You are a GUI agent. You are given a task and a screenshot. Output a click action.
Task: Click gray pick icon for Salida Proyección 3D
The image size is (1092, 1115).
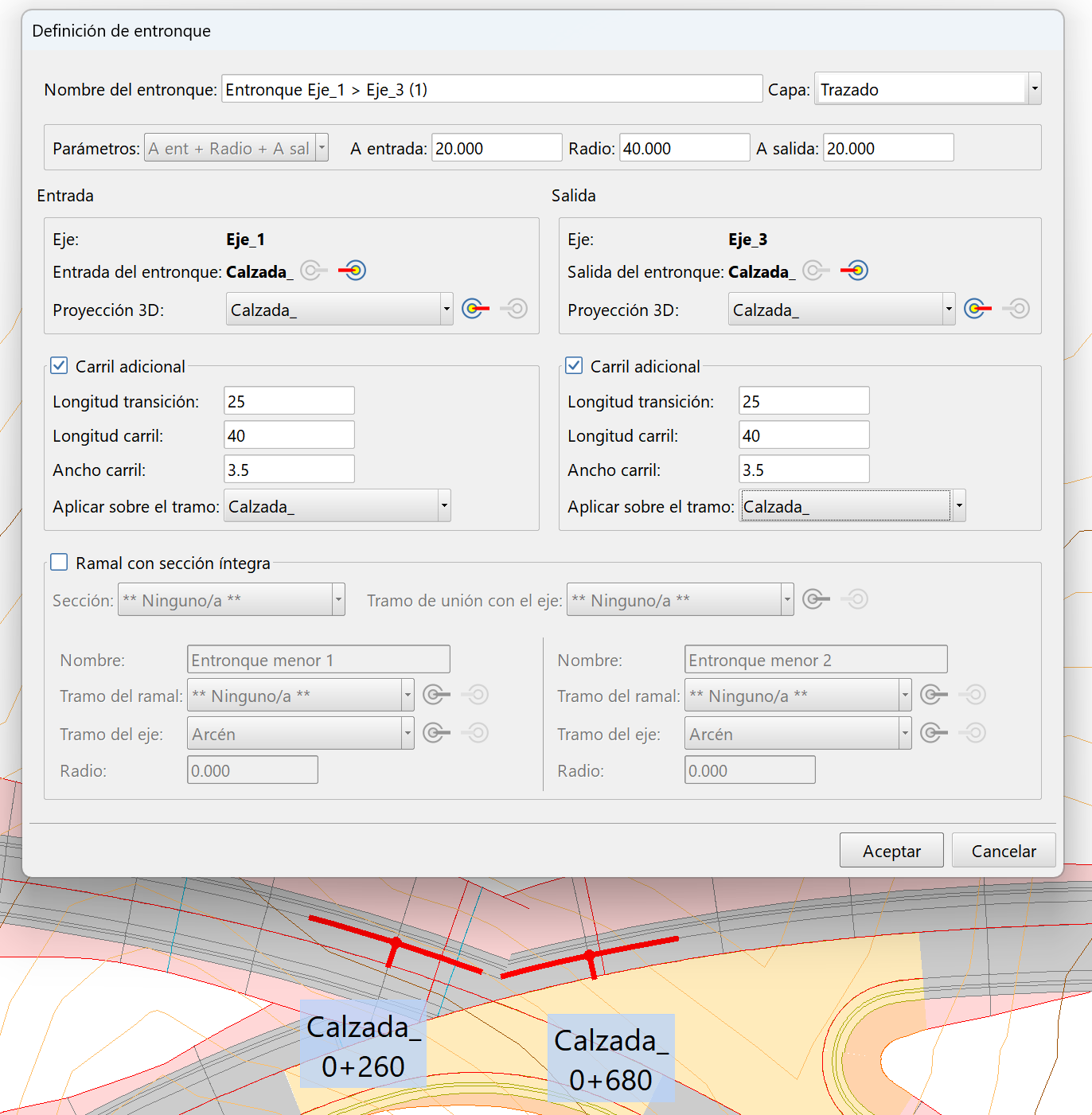click(1016, 309)
